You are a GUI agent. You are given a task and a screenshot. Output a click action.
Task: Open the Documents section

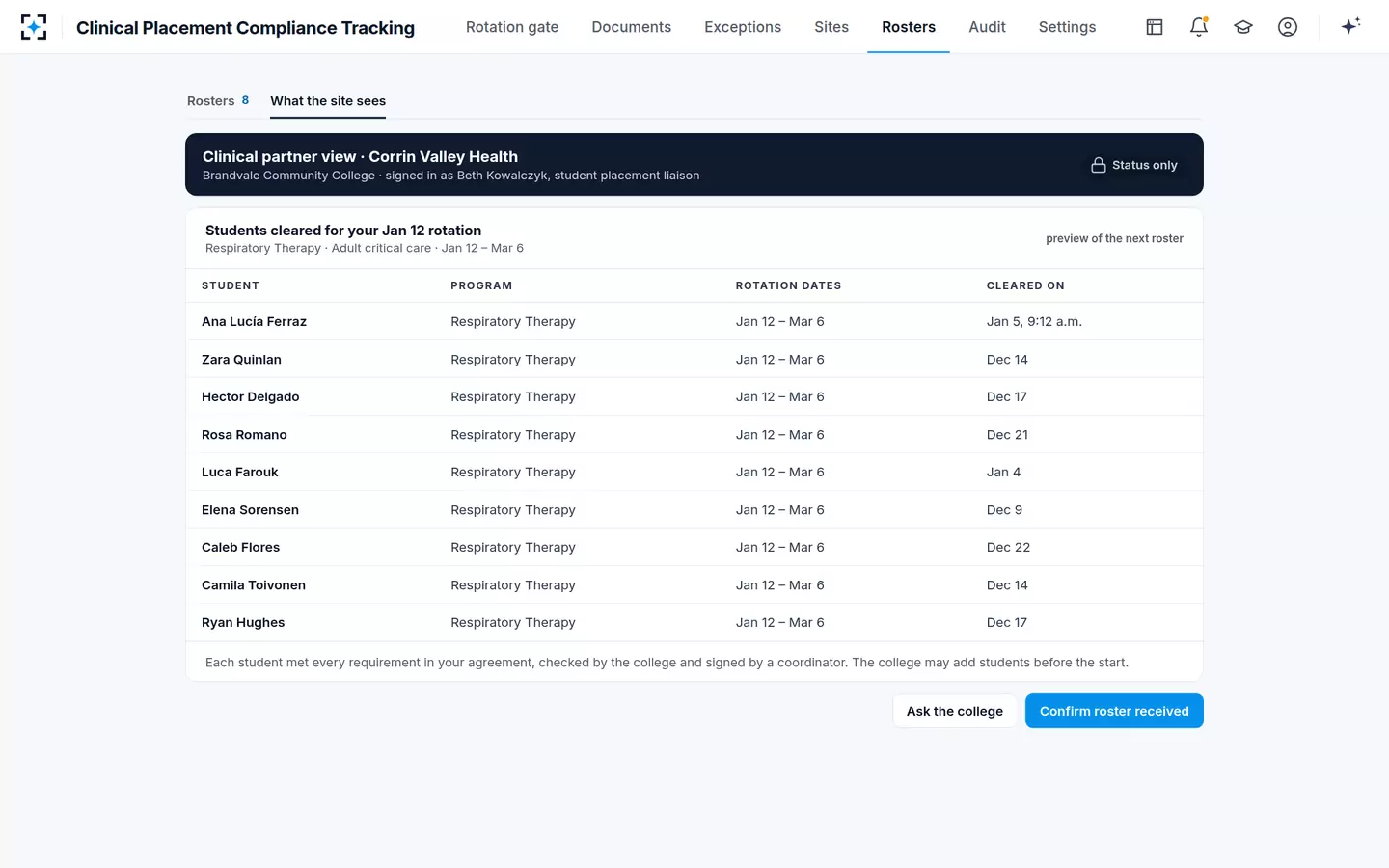click(x=632, y=27)
